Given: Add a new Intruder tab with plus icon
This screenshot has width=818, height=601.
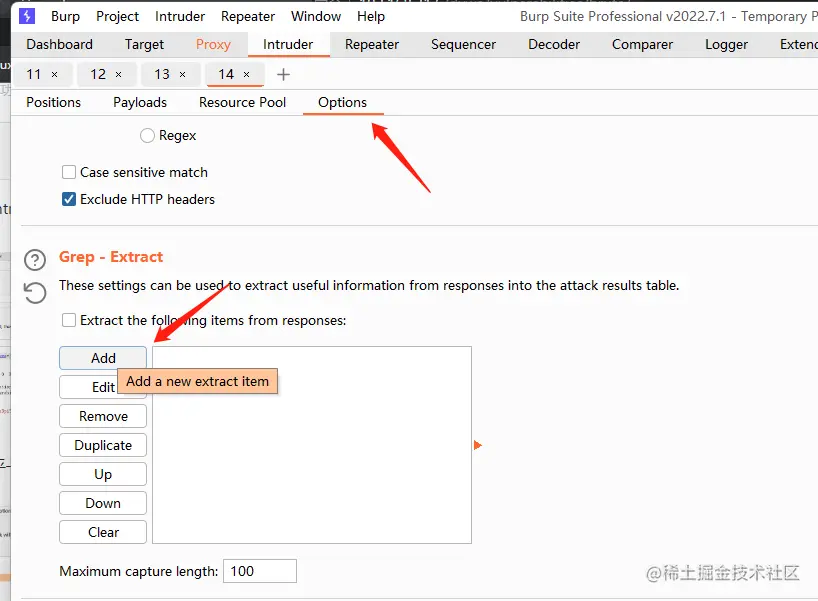Looking at the screenshot, I should 283,75.
